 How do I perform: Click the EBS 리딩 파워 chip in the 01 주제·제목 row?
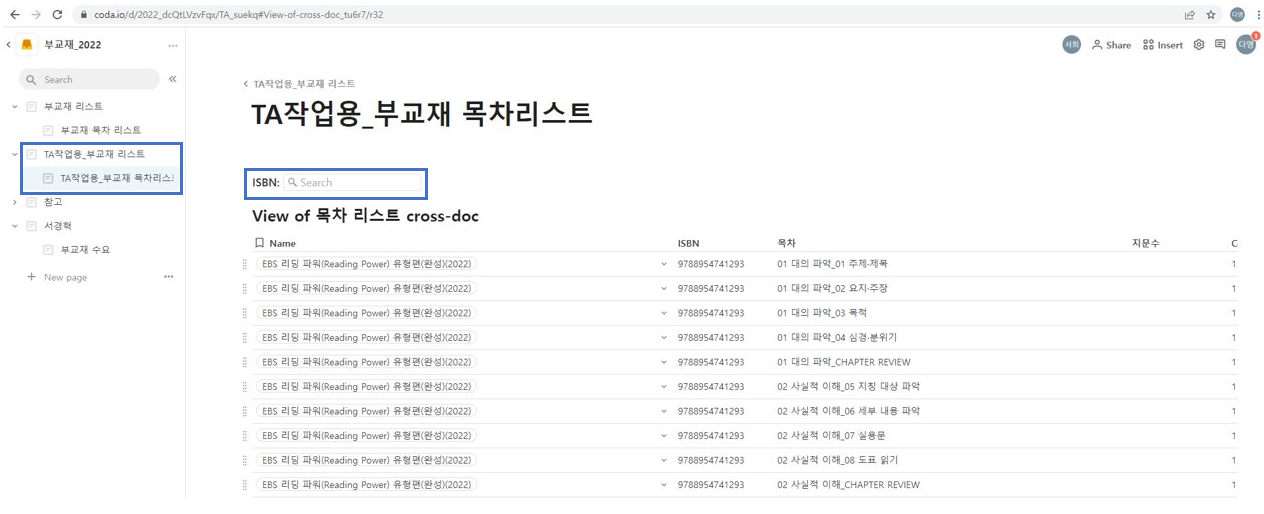(x=367, y=264)
